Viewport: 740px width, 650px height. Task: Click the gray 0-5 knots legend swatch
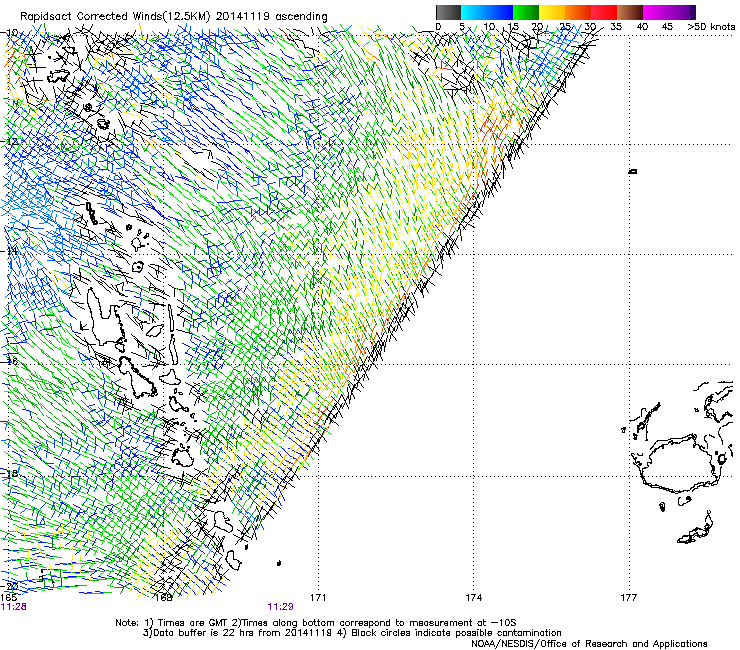tap(448, 12)
